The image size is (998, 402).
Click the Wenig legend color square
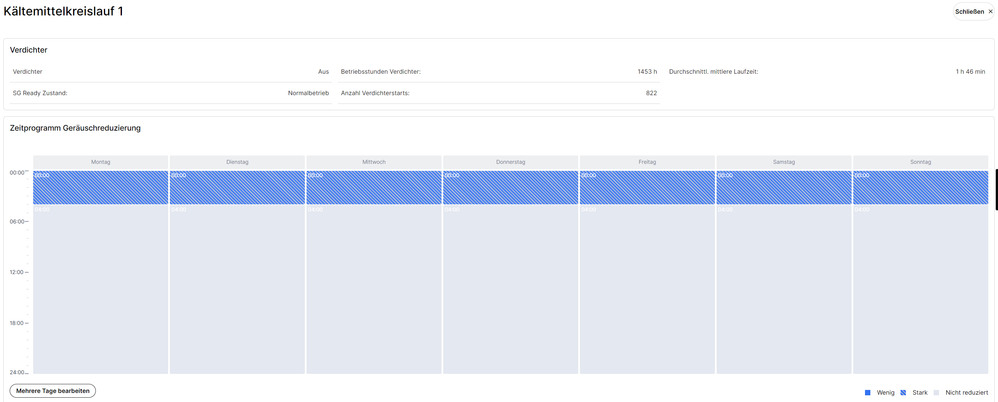click(867, 392)
